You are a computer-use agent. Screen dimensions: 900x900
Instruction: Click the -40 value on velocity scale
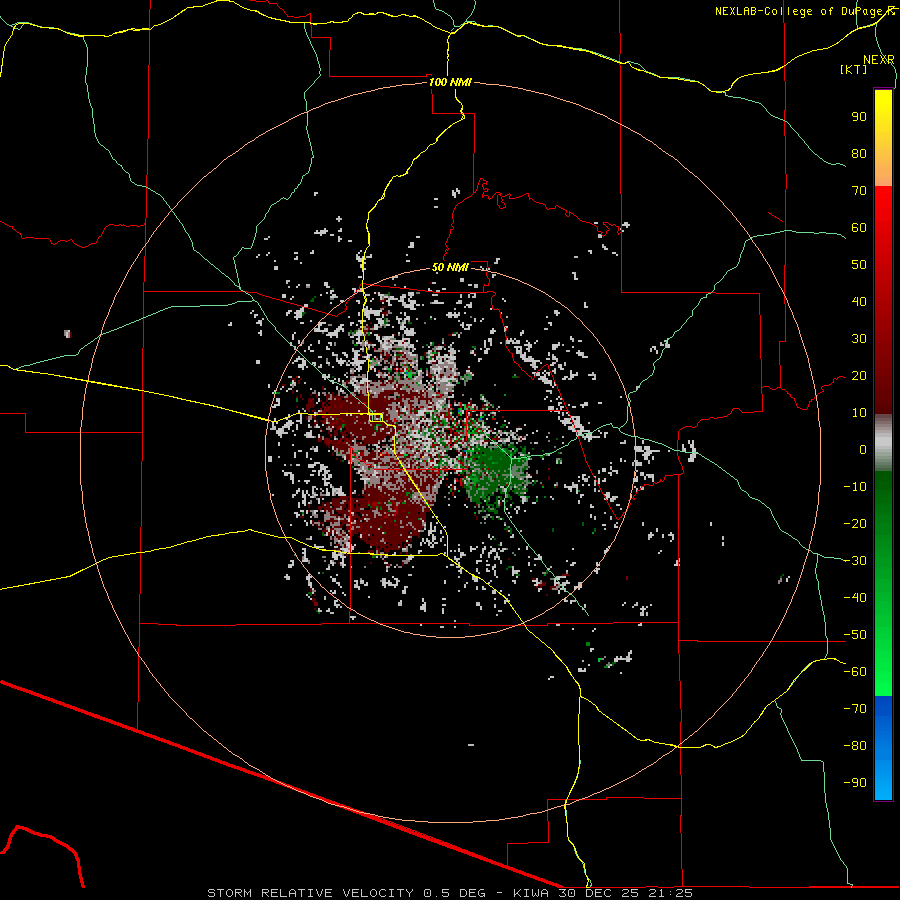click(x=855, y=598)
